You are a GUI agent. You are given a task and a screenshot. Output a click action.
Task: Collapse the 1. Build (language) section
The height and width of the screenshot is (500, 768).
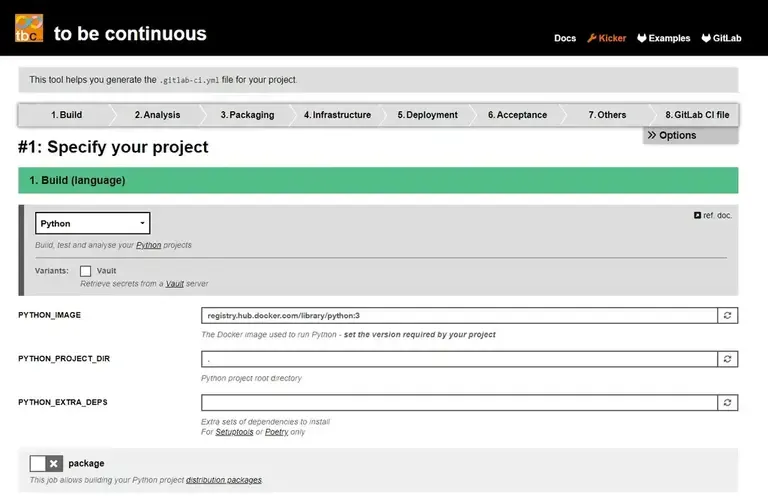pyautogui.click(x=378, y=180)
